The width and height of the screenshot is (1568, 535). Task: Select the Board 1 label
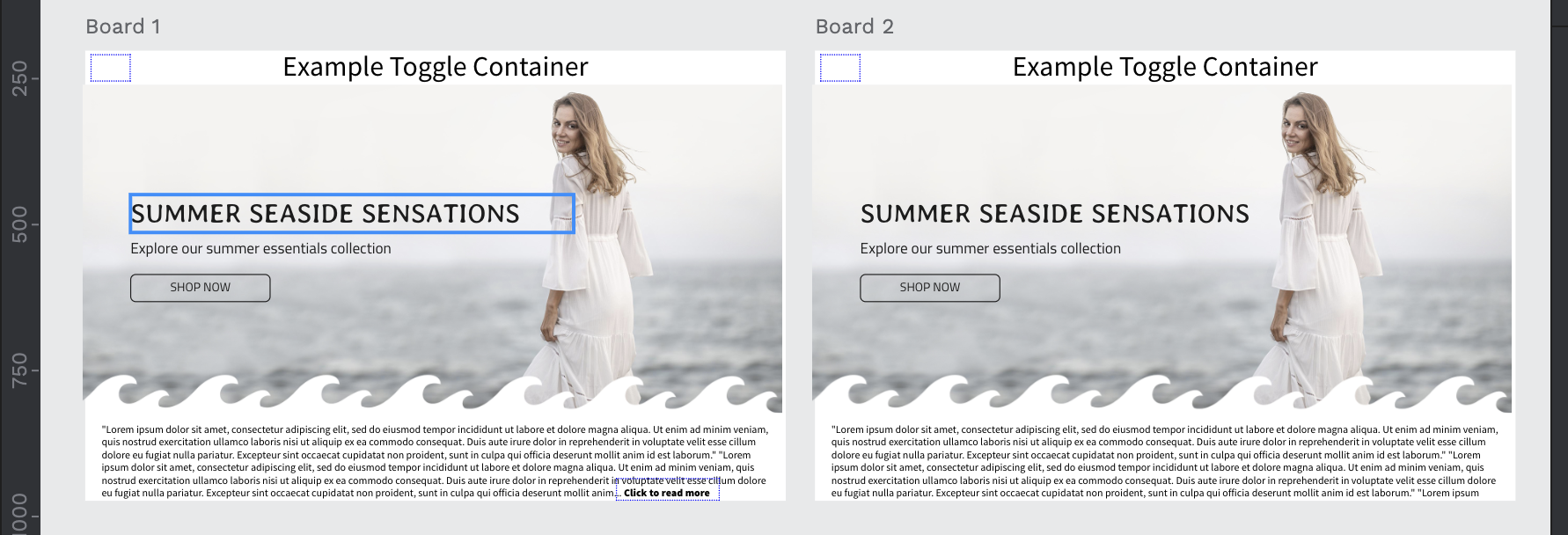click(123, 26)
